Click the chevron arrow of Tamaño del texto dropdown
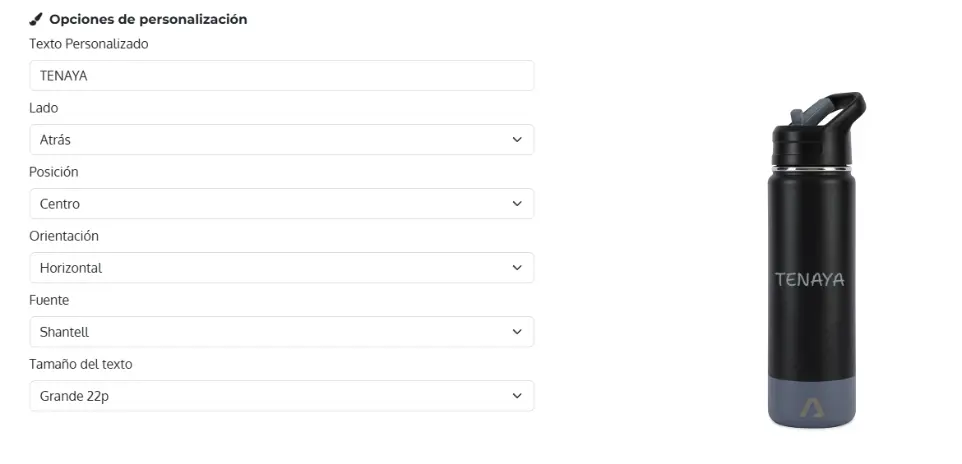The image size is (962, 464). (x=517, y=396)
